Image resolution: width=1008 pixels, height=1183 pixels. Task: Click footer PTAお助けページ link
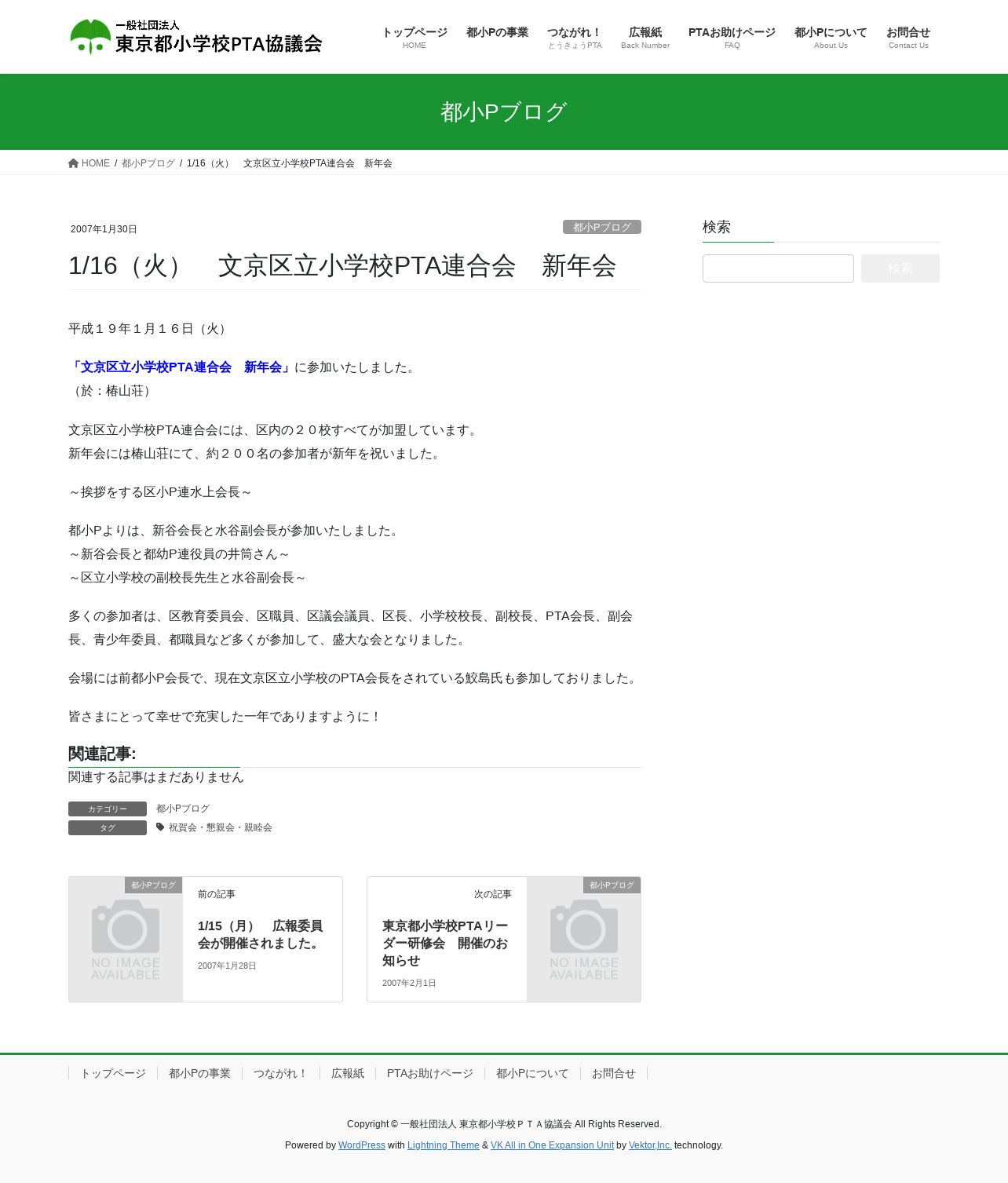[430, 1073]
